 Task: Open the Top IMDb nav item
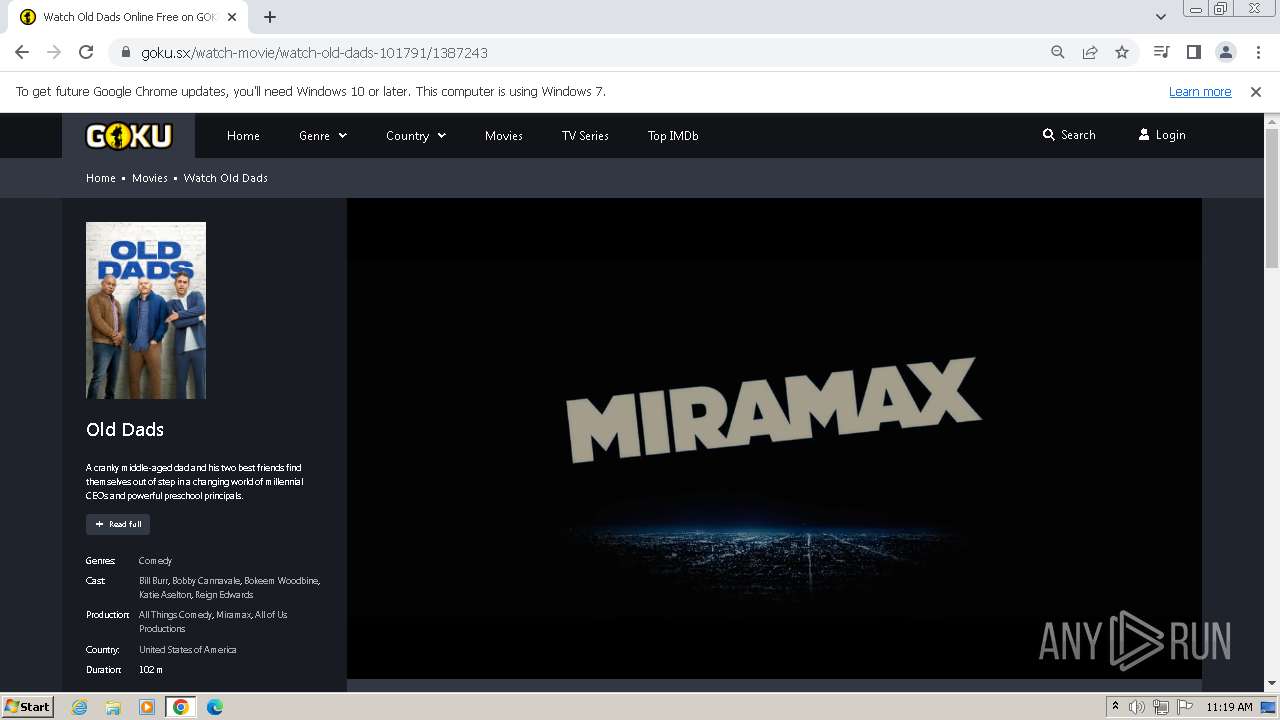[x=673, y=135]
